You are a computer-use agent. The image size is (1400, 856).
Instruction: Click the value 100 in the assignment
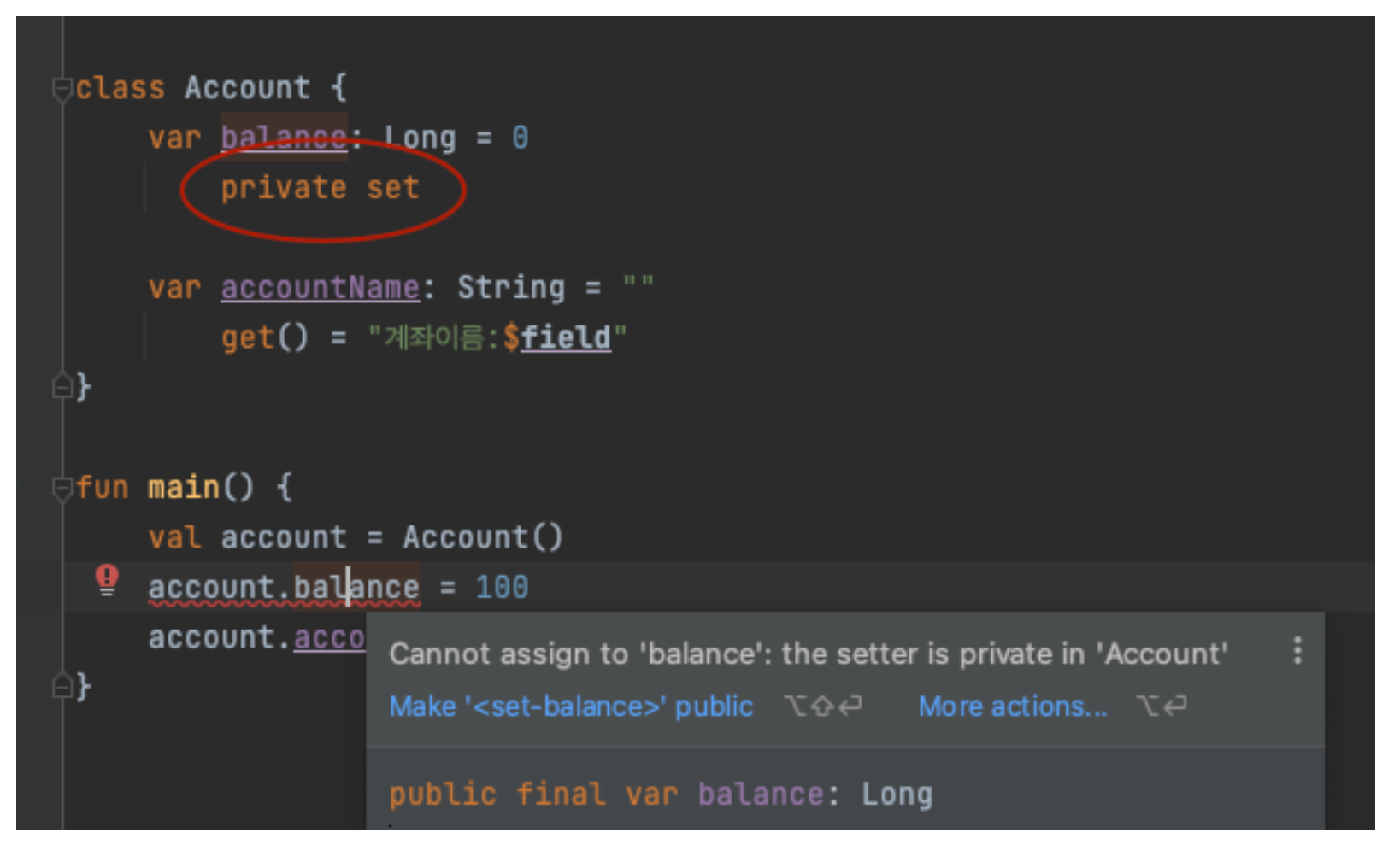(x=502, y=588)
